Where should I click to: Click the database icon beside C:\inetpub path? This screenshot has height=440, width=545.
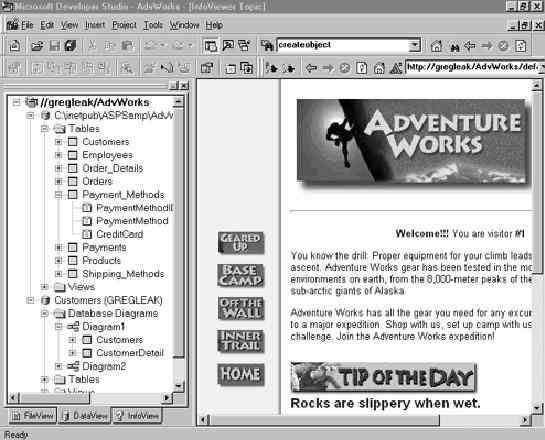click(46, 115)
